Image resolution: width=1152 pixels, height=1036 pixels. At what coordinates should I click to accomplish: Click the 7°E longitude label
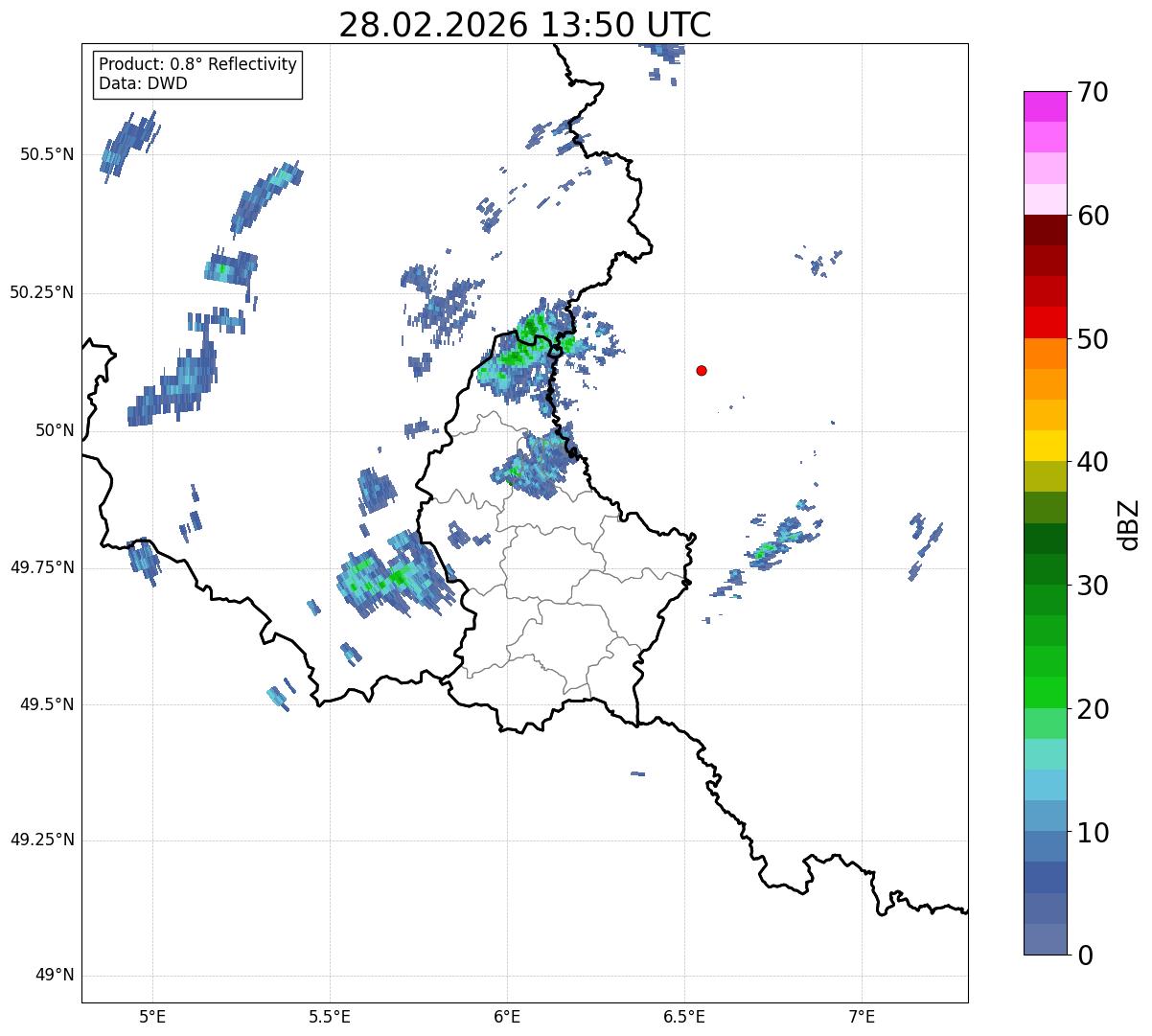coord(862,1018)
